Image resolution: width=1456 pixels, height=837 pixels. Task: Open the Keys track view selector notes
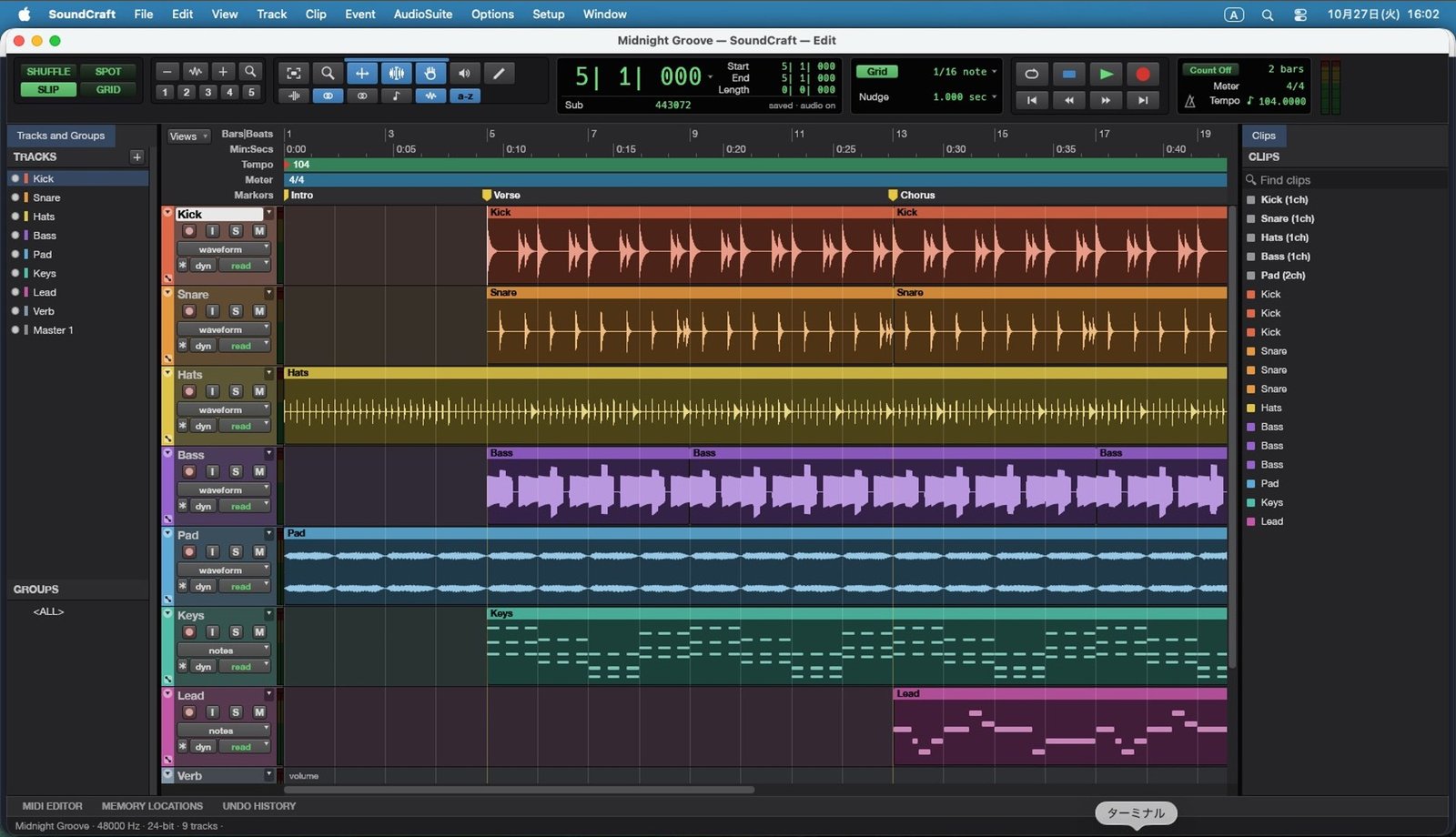[223, 650]
